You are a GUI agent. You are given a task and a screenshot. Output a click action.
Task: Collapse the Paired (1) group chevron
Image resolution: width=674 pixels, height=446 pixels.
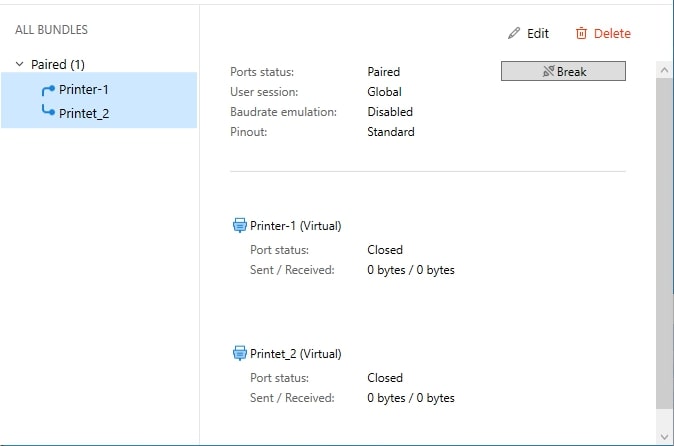19,64
